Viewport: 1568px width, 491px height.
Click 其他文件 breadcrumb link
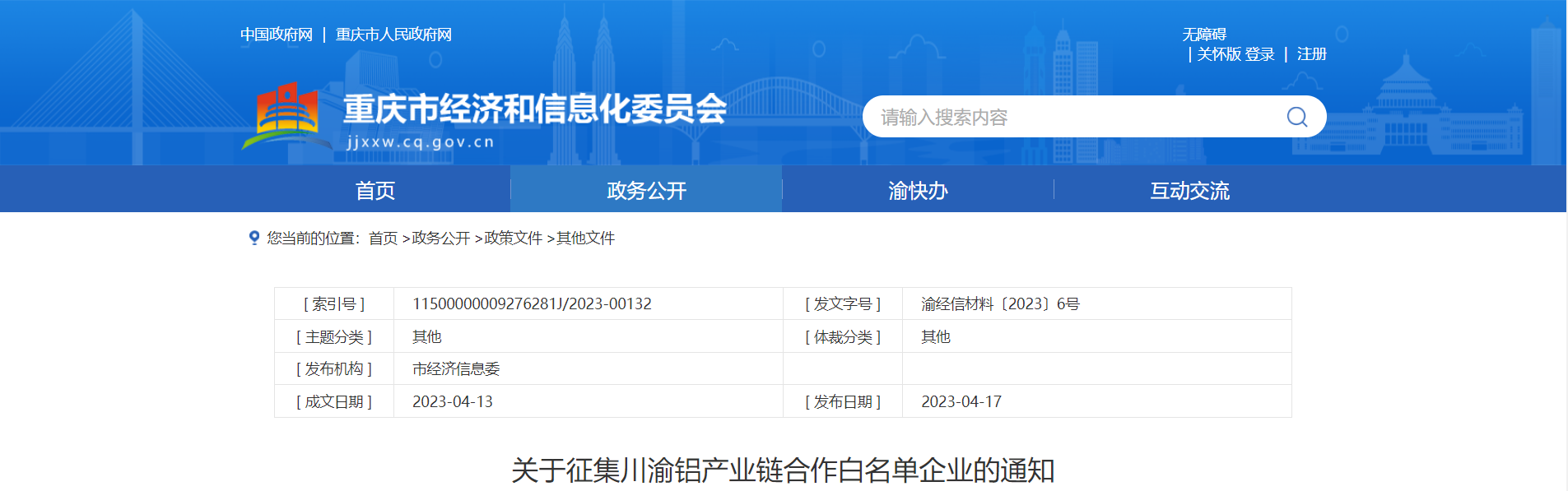(585, 239)
